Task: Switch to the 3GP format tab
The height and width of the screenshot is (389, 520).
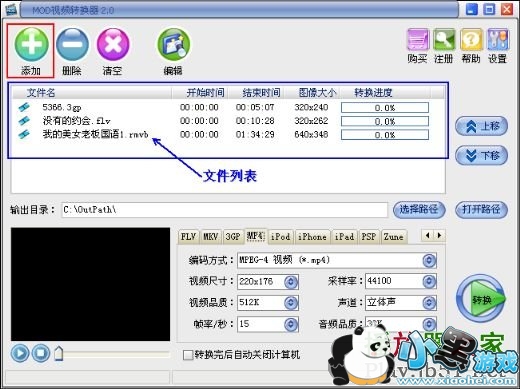Action: point(233,237)
